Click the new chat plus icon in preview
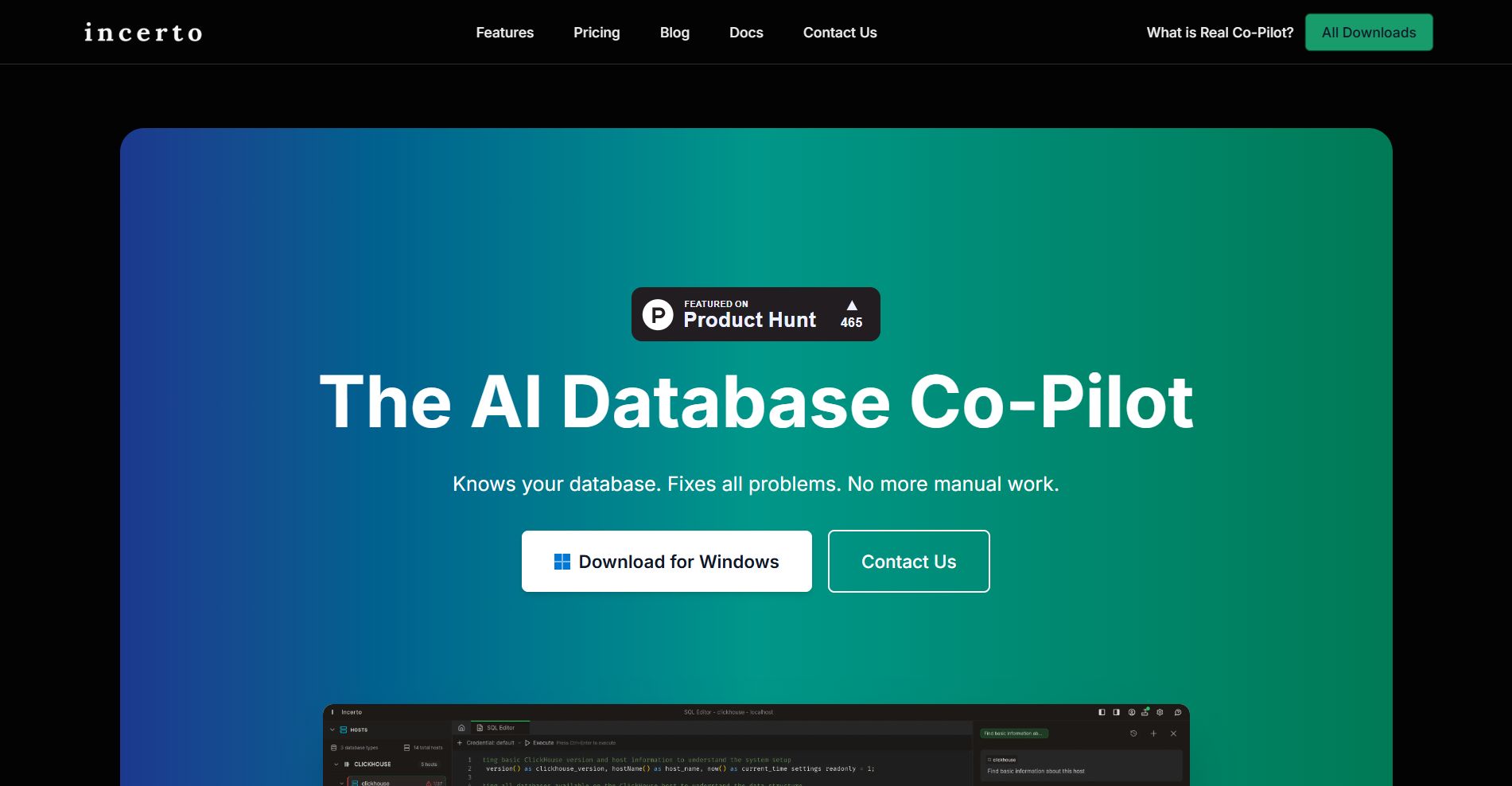 click(x=1153, y=733)
